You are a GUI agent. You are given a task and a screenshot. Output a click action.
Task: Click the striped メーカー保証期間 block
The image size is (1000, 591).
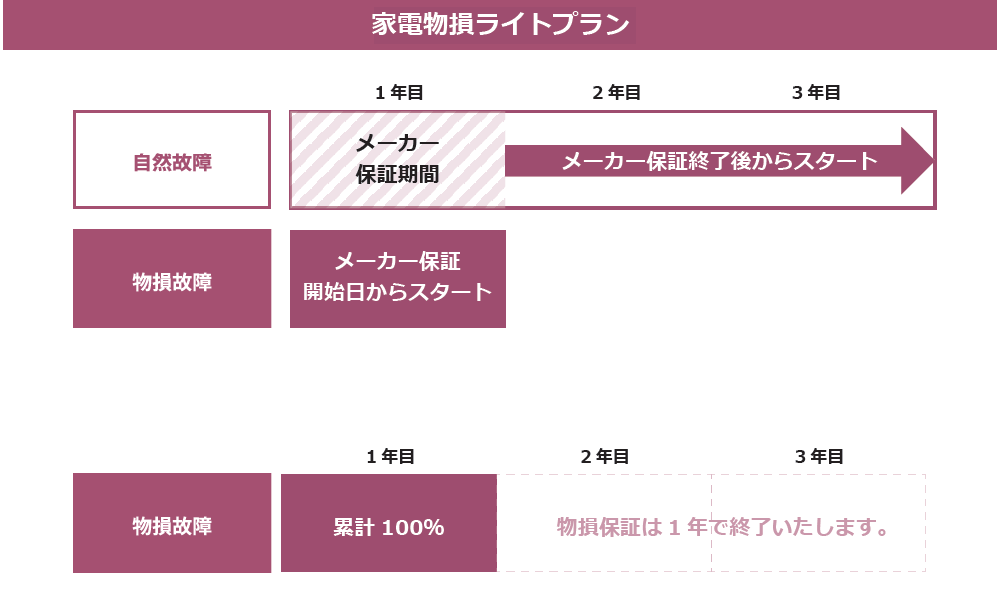click(398, 159)
